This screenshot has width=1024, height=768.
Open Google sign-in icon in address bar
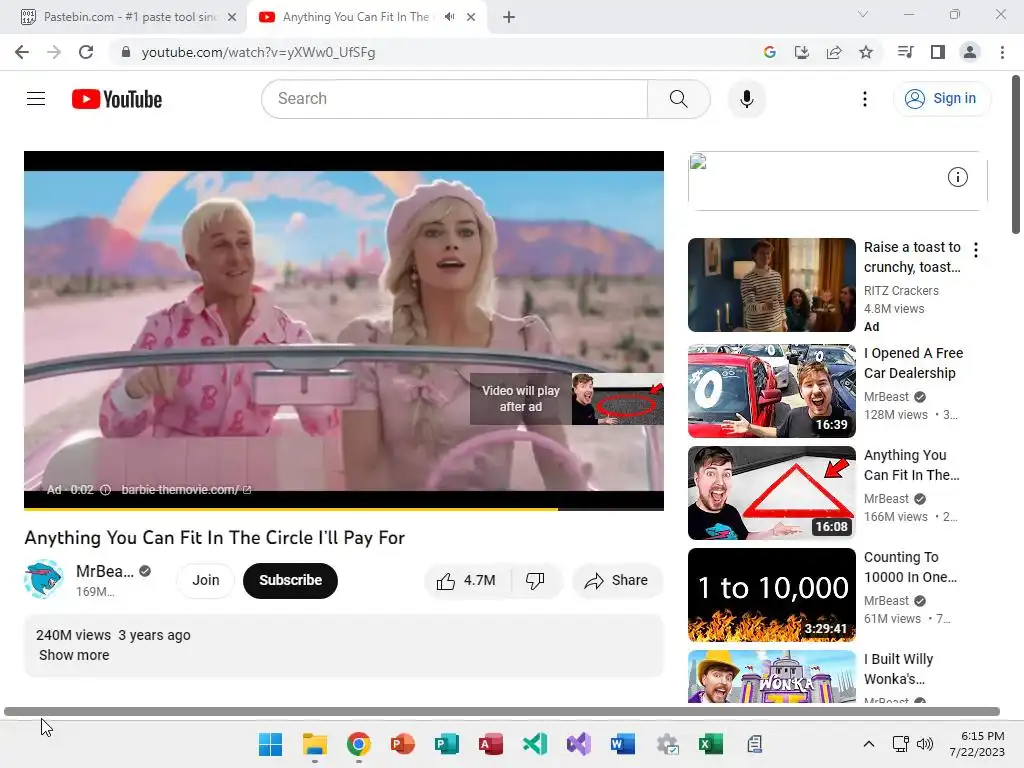pyautogui.click(x=769, y=52)
